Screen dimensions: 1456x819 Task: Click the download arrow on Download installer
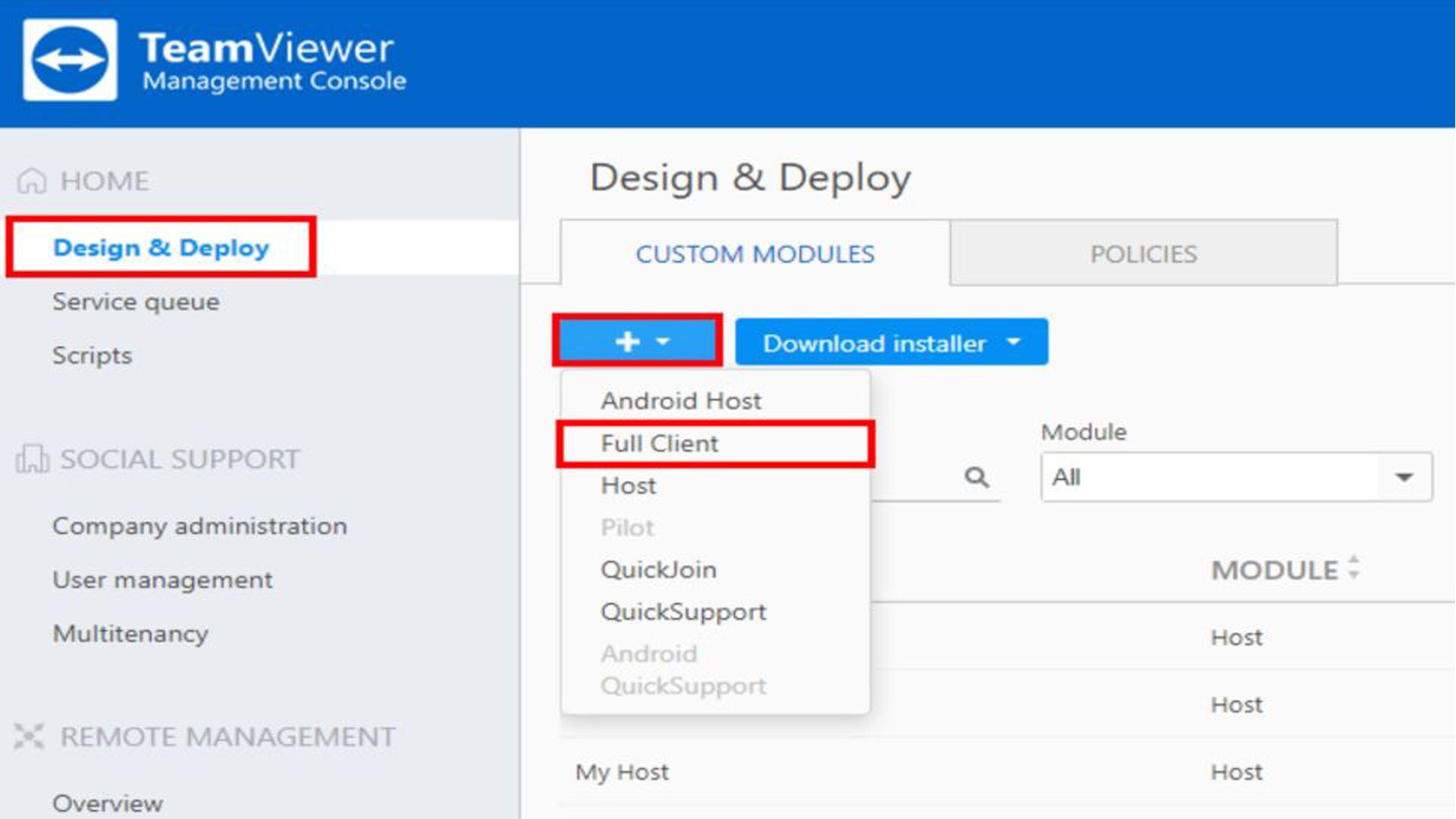pyautogui.click(x=1014, y=344)
